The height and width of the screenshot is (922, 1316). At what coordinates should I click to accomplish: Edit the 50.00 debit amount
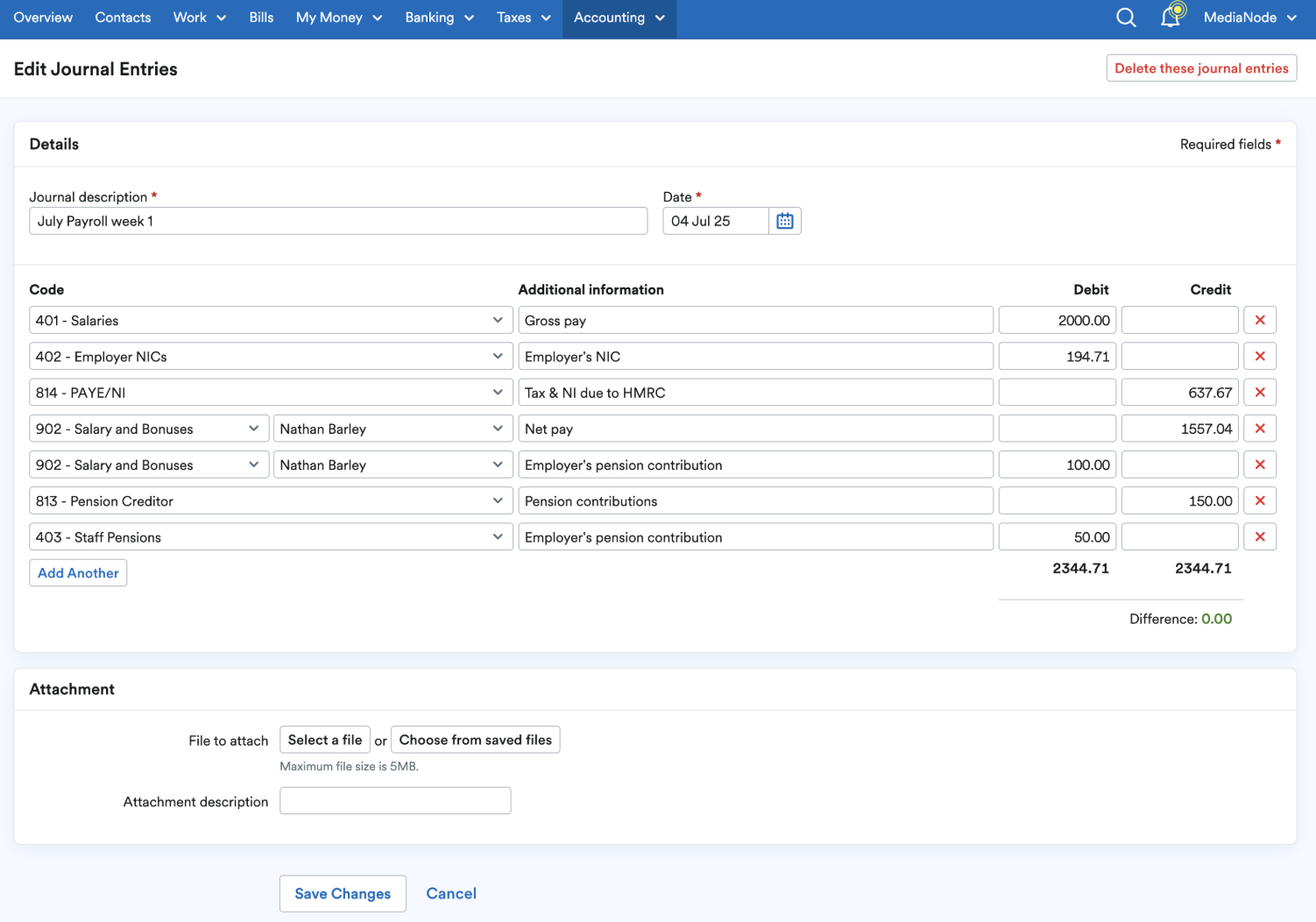(x=1058, y=536)
